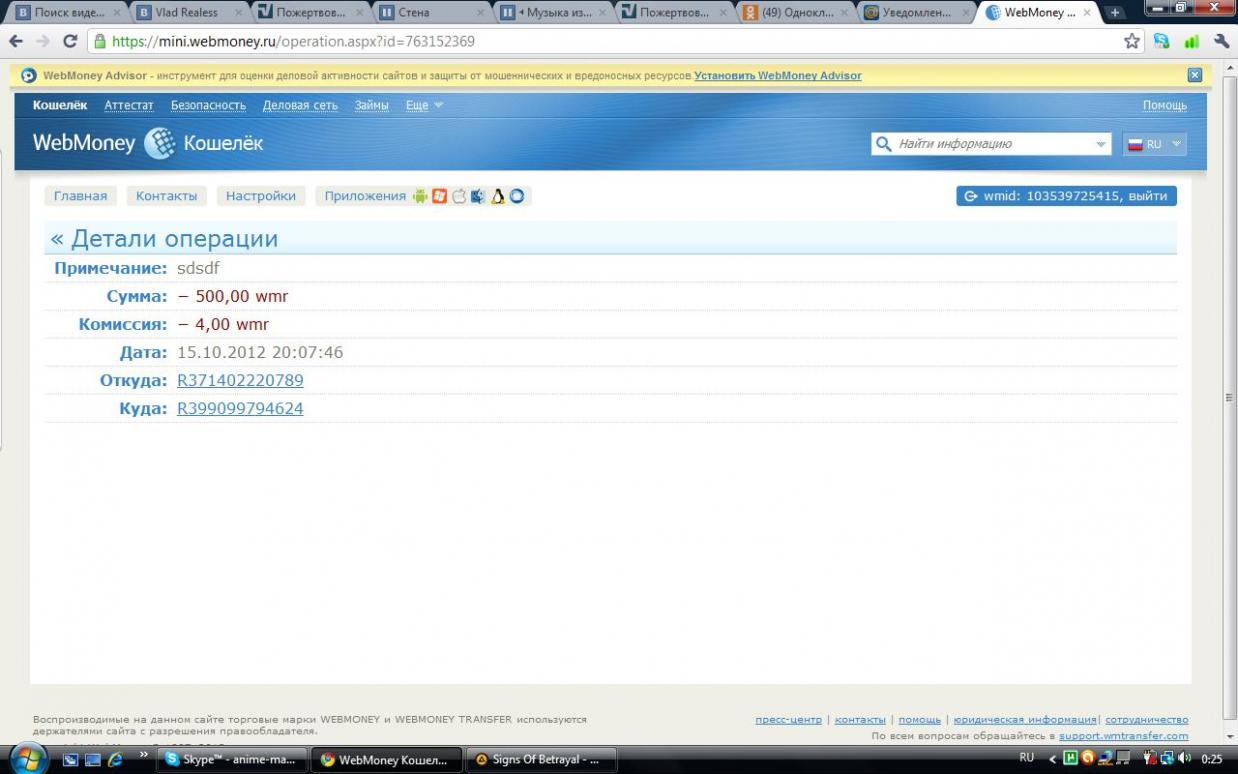Open the Аттестат menu item
Image resolution: width=1238 pixels, height=774 pixels.
(x=129, y=105)
